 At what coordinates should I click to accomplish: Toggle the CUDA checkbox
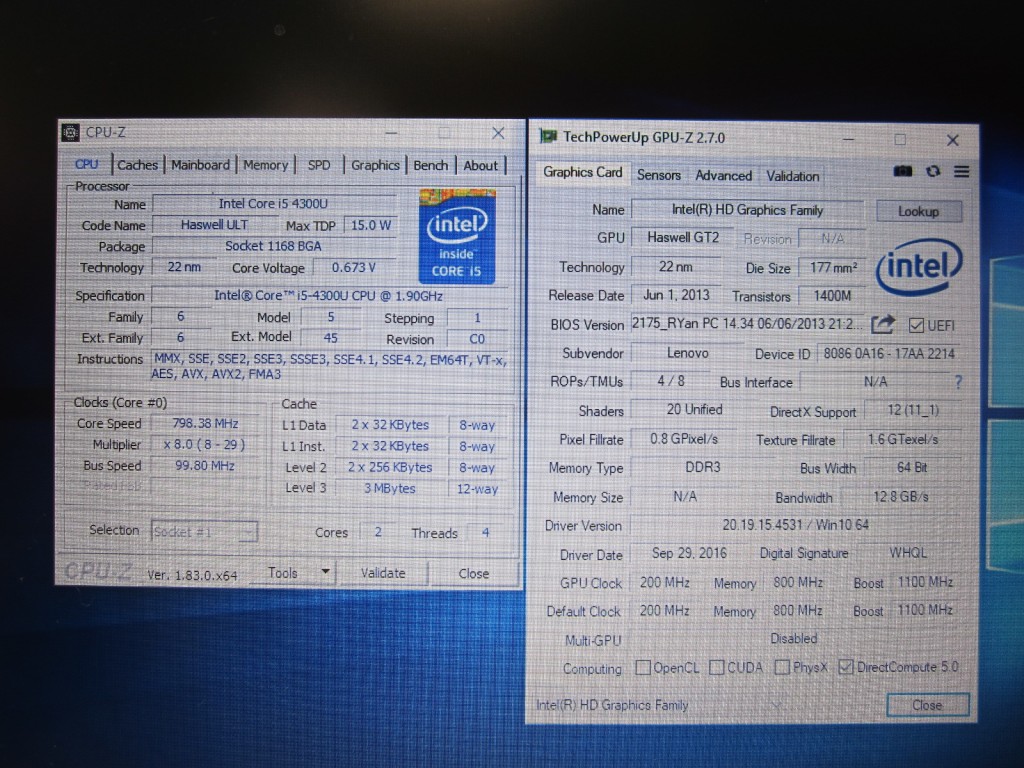[716, 667]
